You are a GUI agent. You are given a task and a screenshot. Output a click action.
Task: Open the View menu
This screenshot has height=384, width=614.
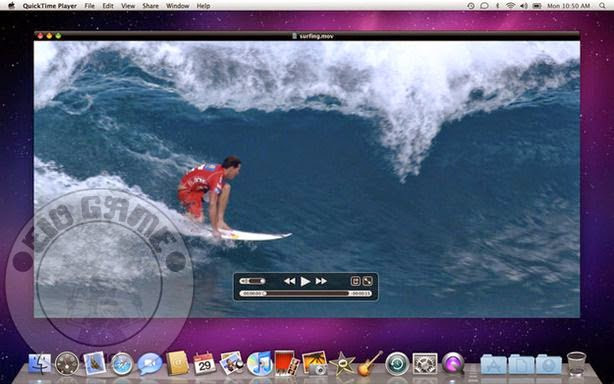[128, 6]
